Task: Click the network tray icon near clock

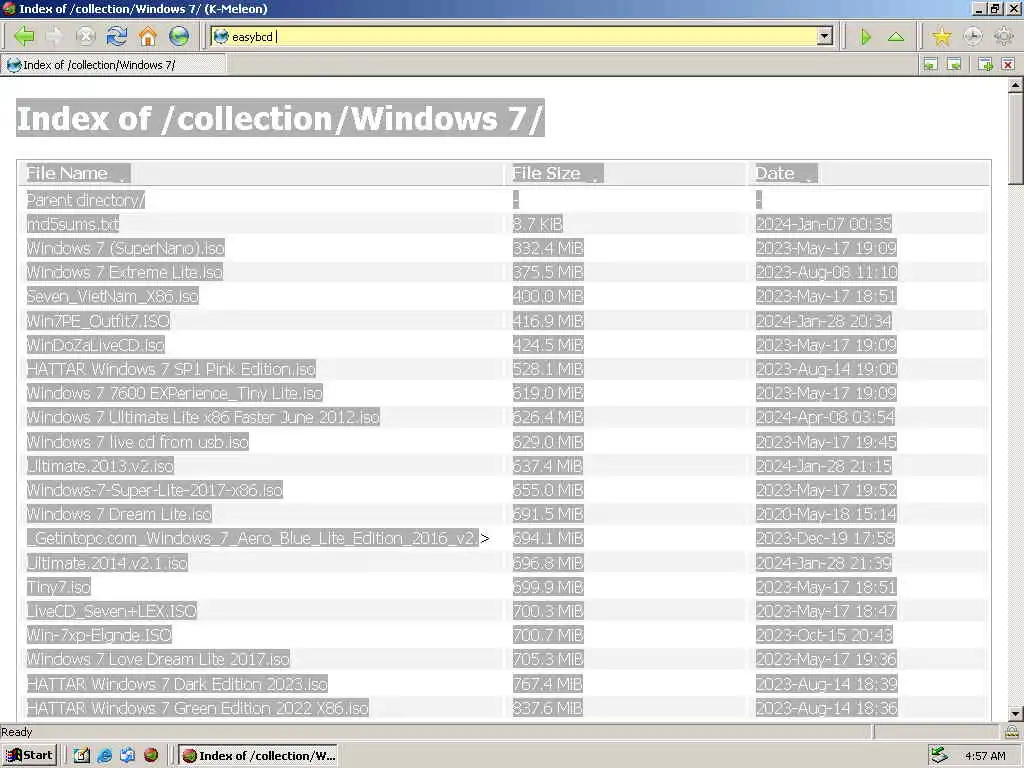Action: (939, 756)
